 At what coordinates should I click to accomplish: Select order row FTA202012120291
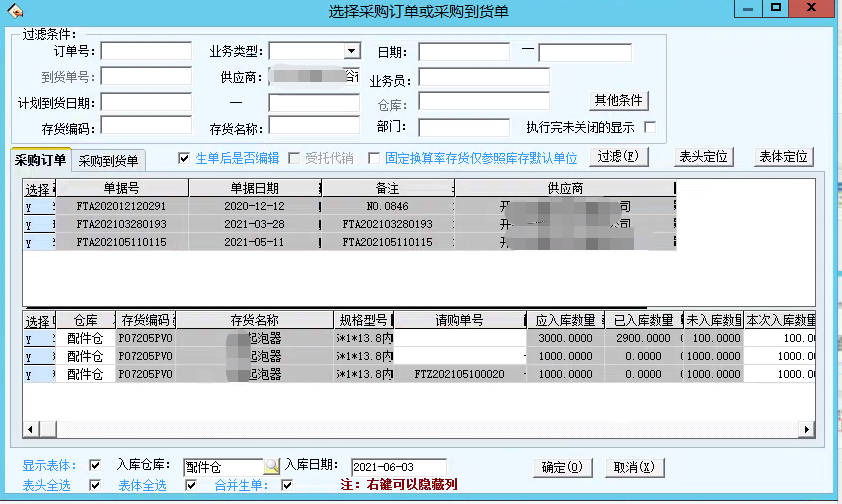click(349, 206)
